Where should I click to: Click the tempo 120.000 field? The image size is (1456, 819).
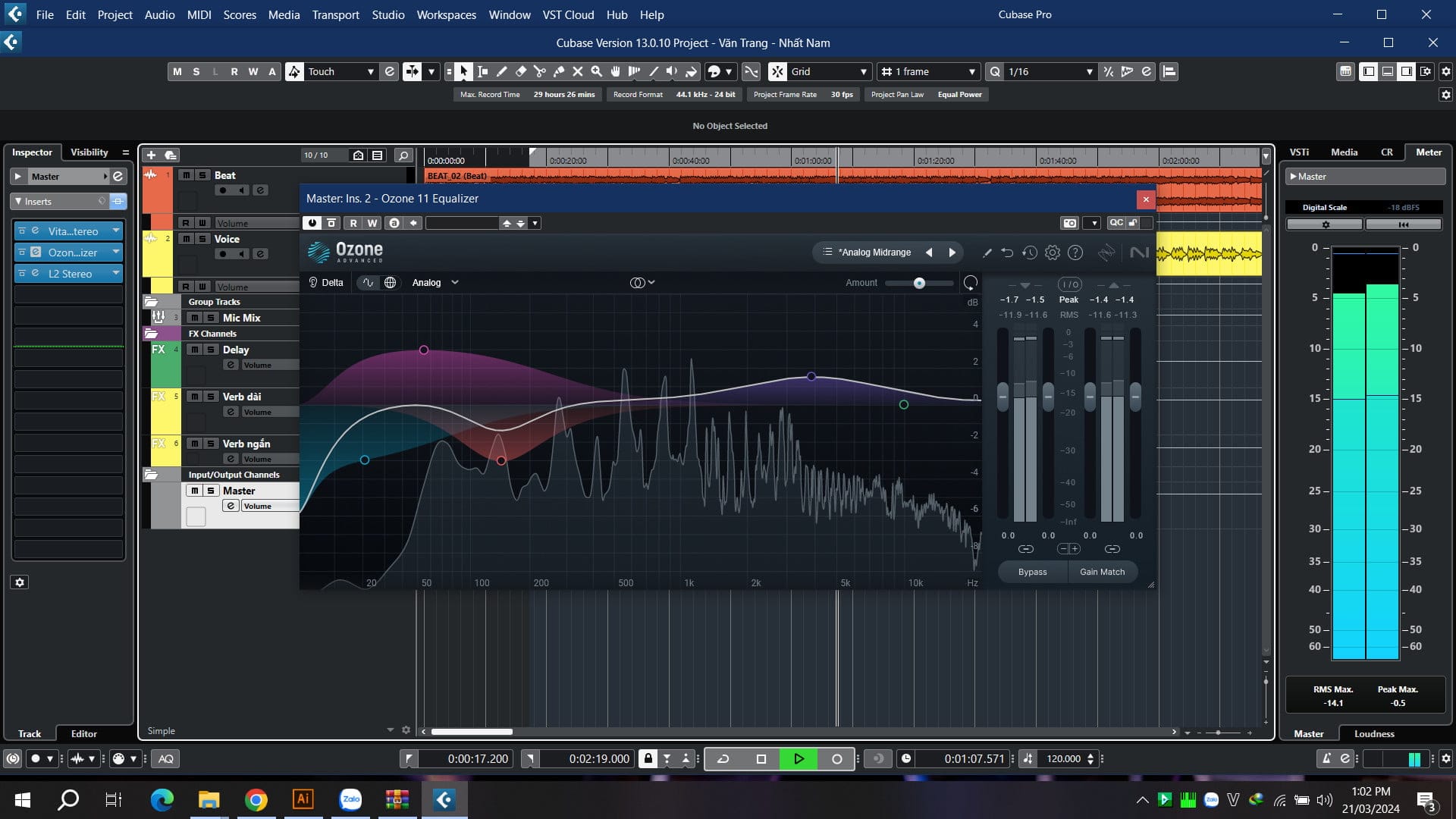pyautogui.click(x=1063, y=758)
